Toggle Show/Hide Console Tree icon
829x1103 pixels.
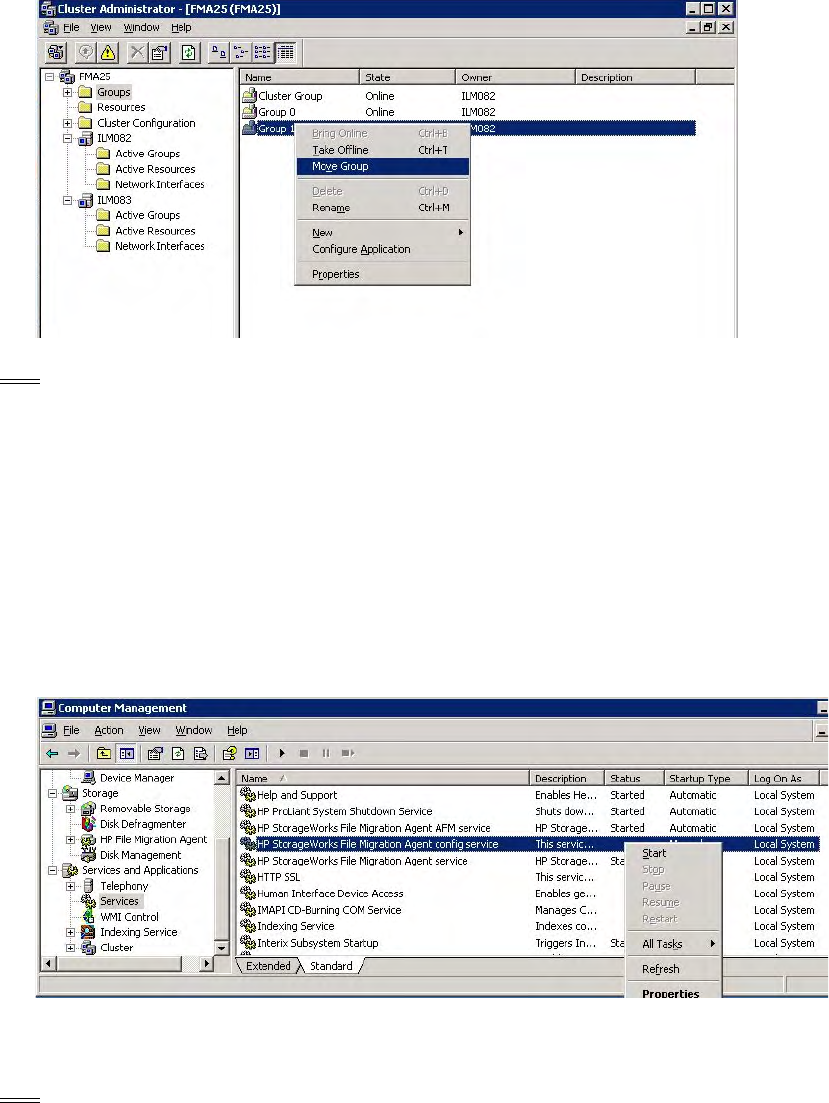coord(127,753)
